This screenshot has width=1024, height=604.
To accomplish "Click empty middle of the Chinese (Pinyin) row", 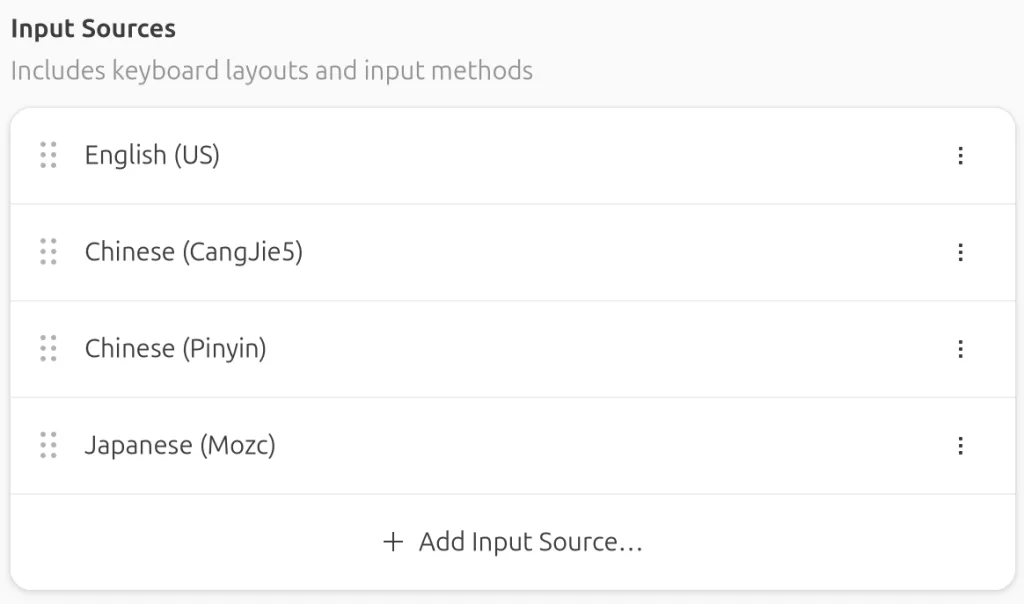I will pyautogui.click(x=600, y=349).
